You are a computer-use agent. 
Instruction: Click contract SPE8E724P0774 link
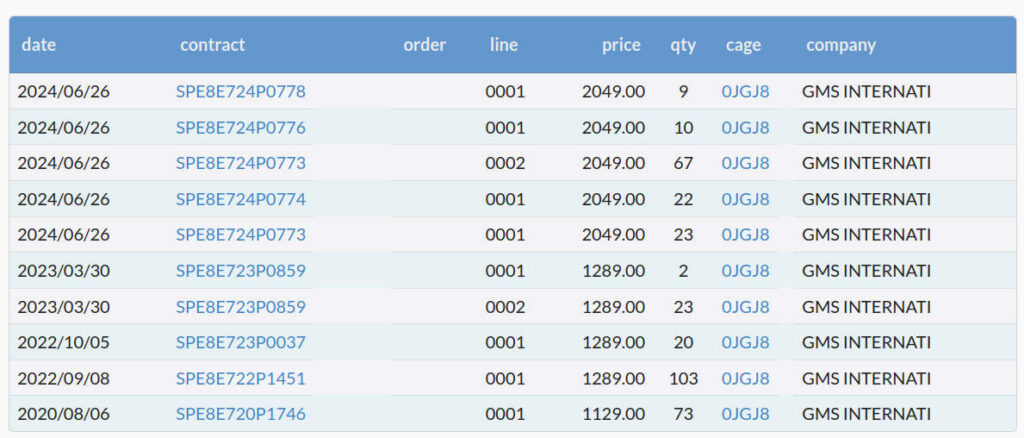click(x=240, y=199)
